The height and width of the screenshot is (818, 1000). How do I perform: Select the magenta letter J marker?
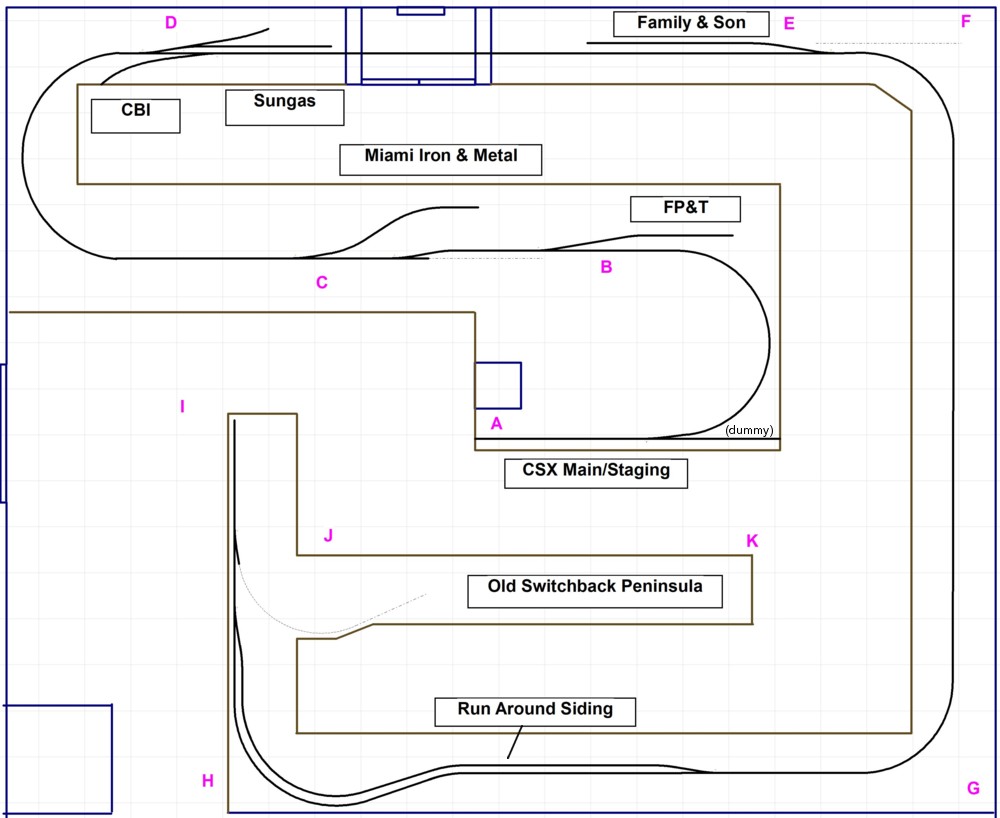tap(328, 535)
